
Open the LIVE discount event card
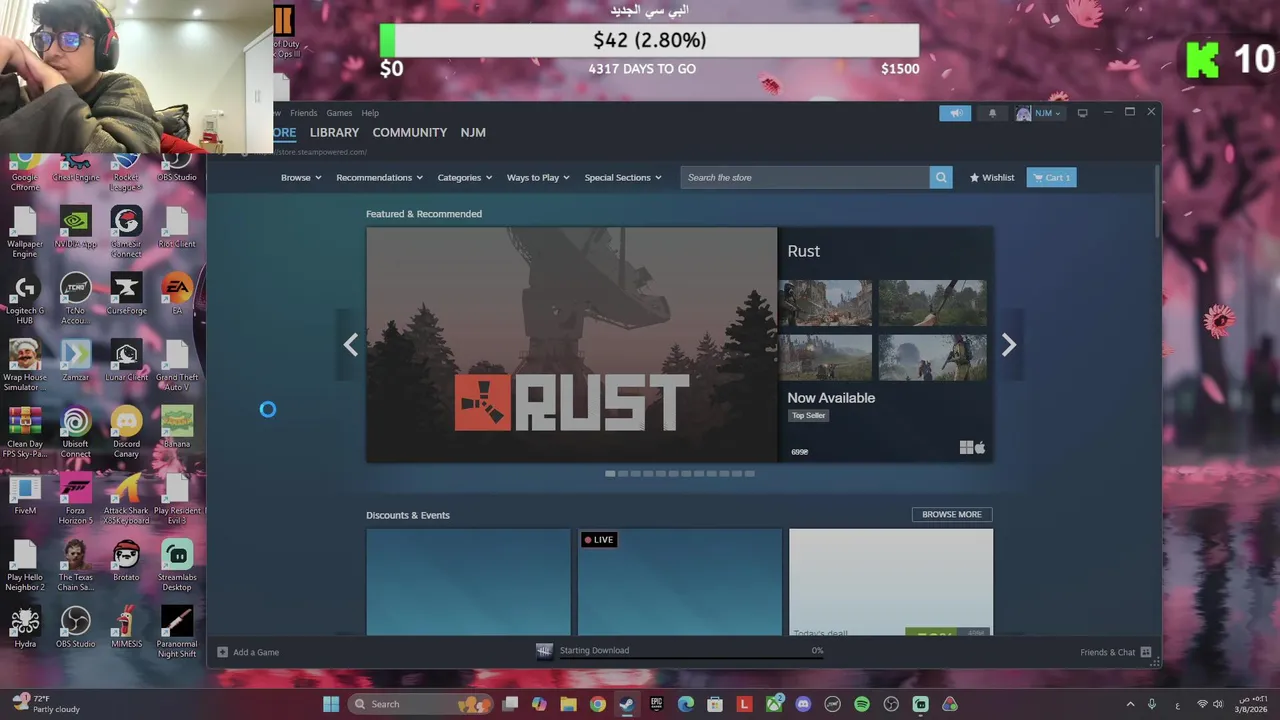(679, 582)
